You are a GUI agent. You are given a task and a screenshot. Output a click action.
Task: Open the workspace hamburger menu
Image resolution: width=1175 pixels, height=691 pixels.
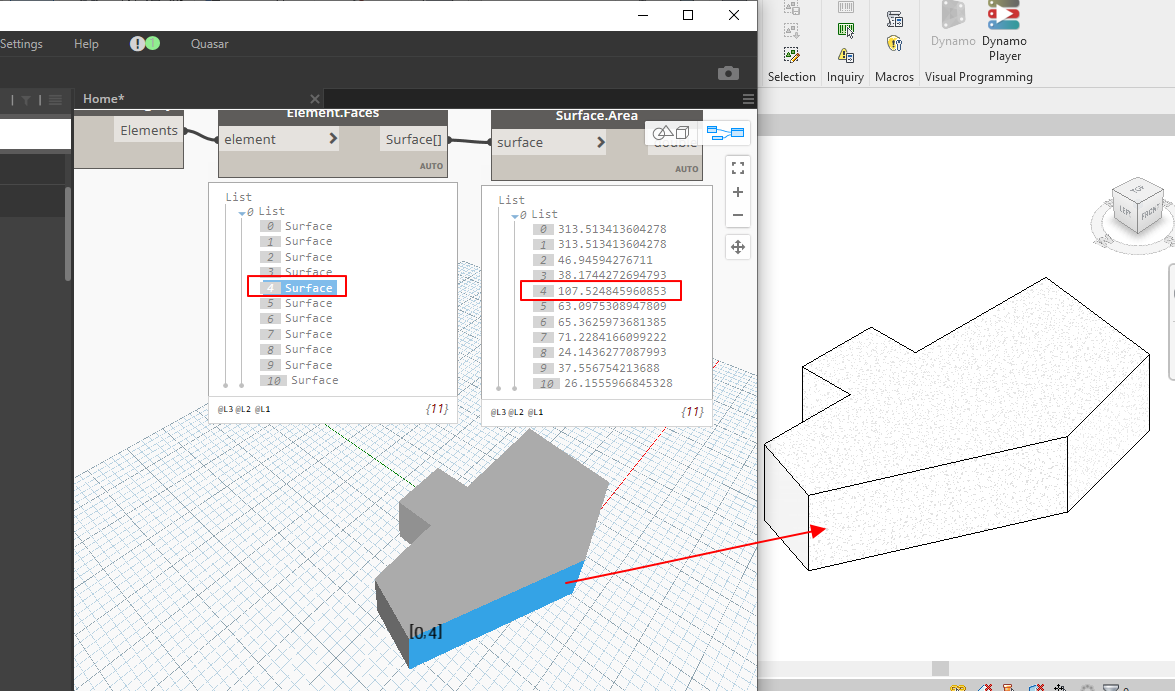tap(748, 99)
